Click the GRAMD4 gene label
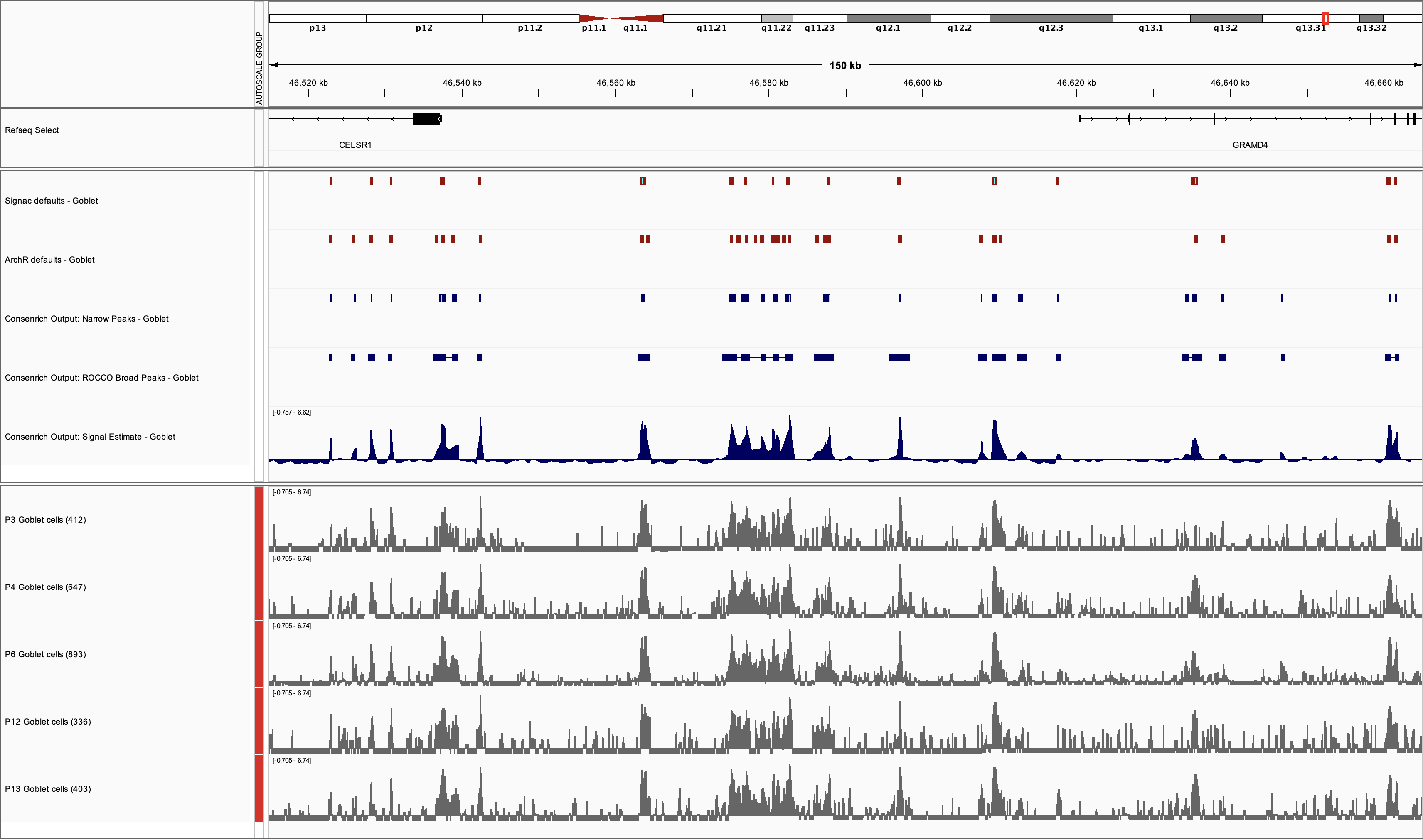The image size is (1423, 840). (x=1250, y=145)
